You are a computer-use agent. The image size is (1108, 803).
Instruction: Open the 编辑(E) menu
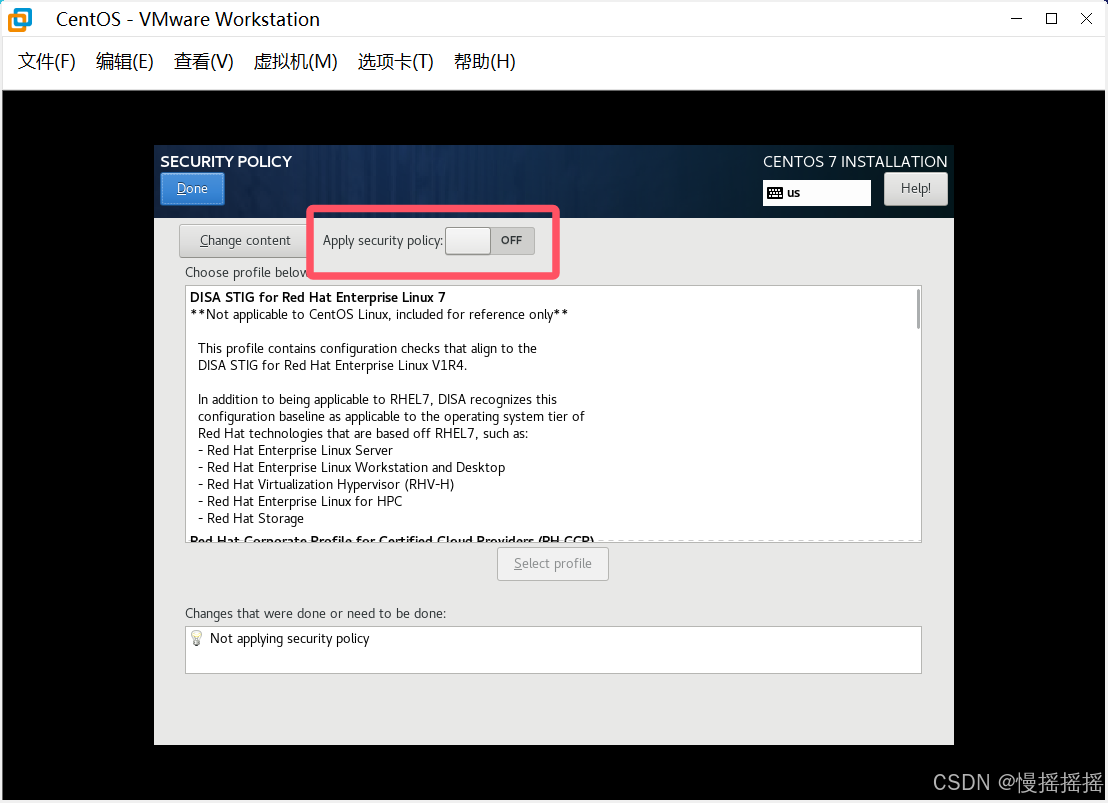tap(124, 61)
